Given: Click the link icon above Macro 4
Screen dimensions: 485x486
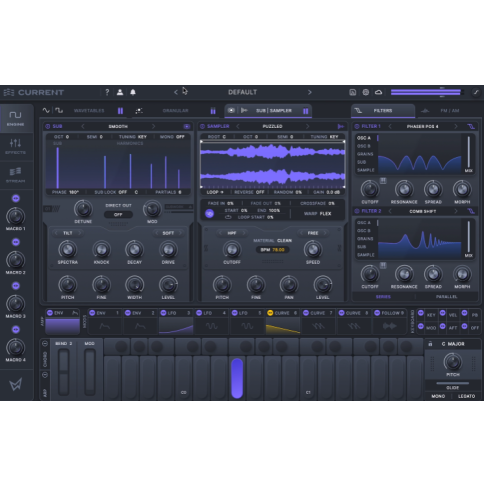Looking at the screenshot, I should (x=16, y=329).
